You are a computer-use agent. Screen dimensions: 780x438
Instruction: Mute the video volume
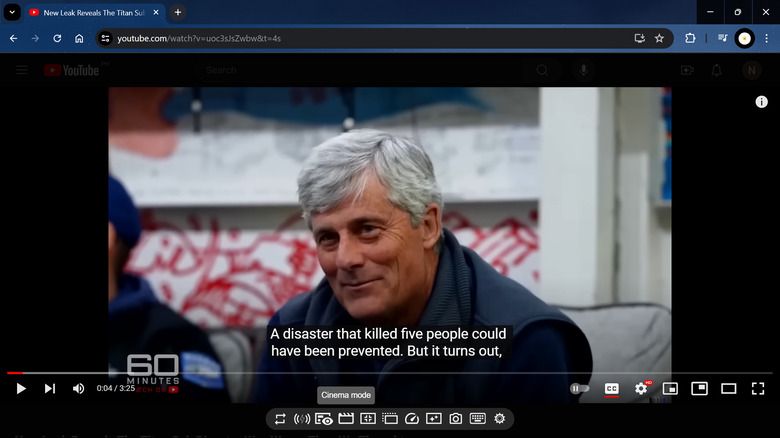click(79, 388)
